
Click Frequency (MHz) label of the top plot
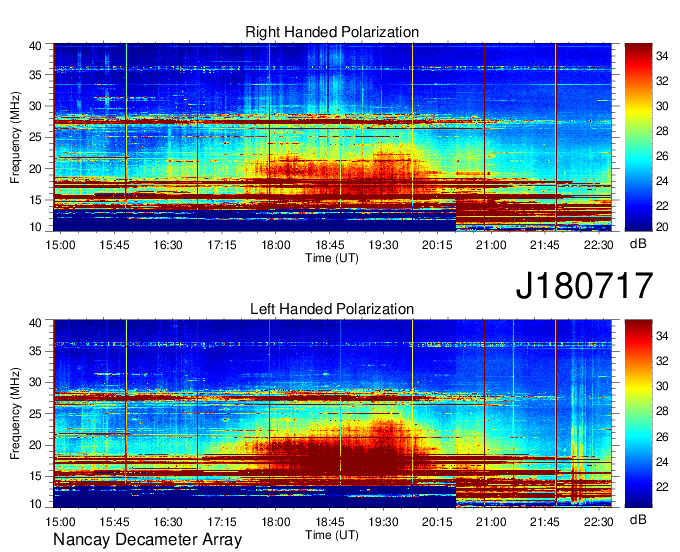point(15,137)
